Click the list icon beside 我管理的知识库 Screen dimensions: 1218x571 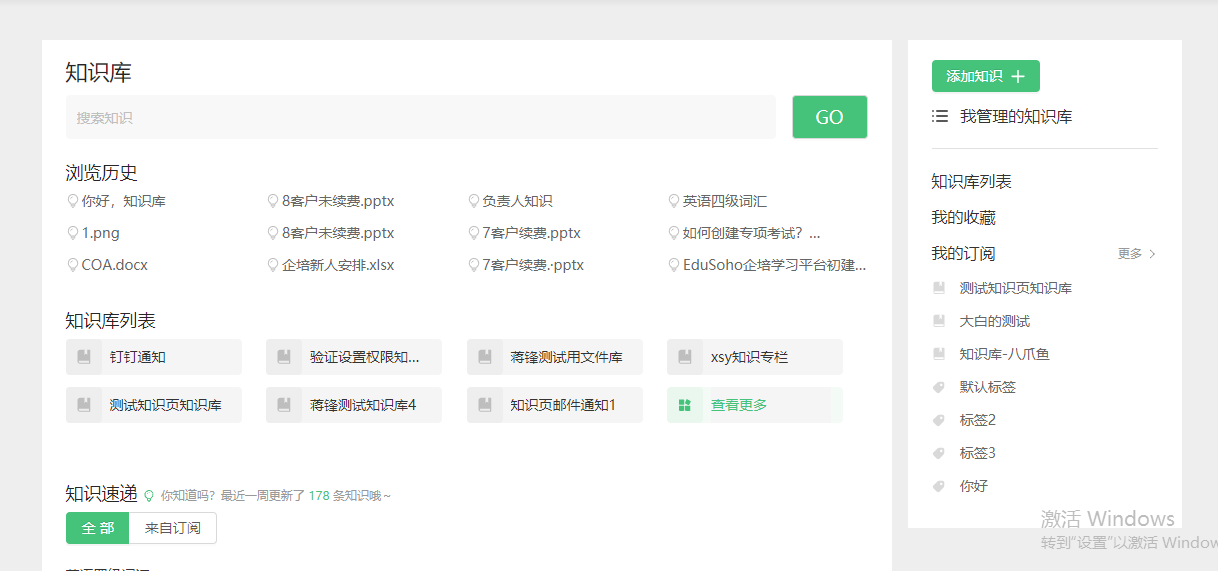click(940, 116)
